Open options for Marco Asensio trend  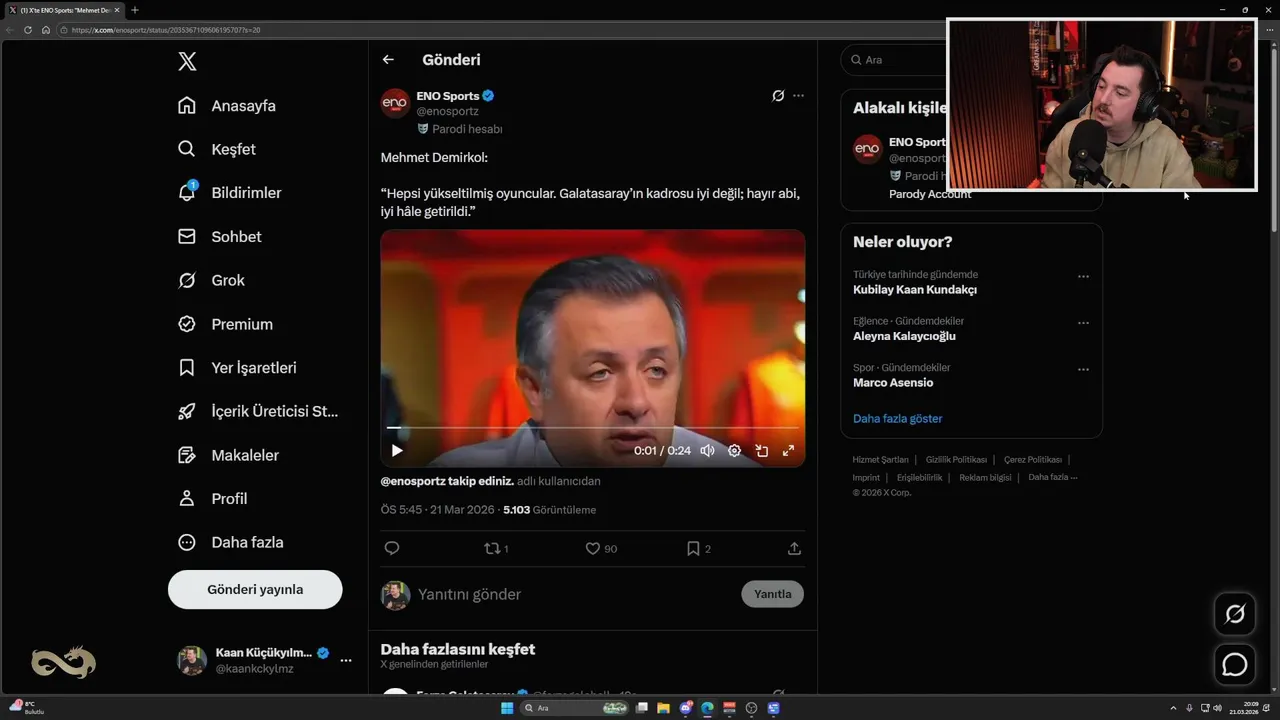[x=1083, y=370]
